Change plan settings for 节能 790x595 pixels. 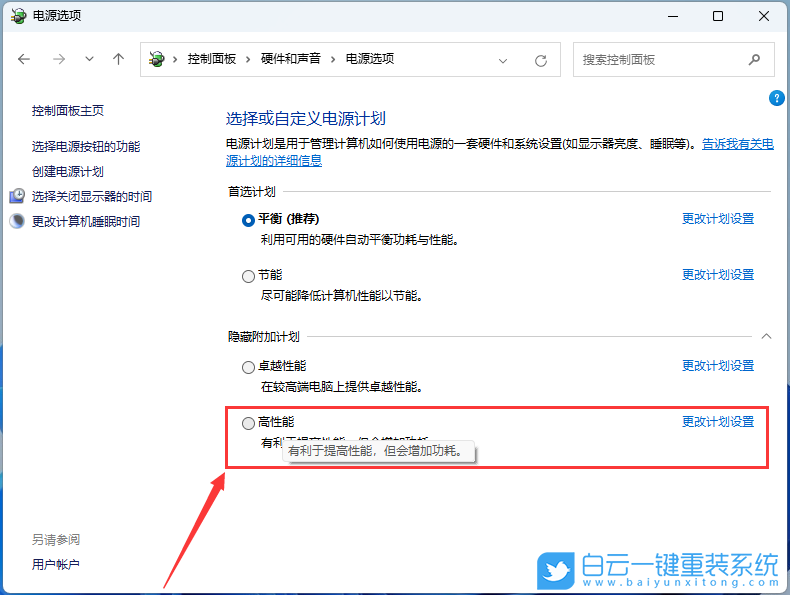click(x=718, y=275)
